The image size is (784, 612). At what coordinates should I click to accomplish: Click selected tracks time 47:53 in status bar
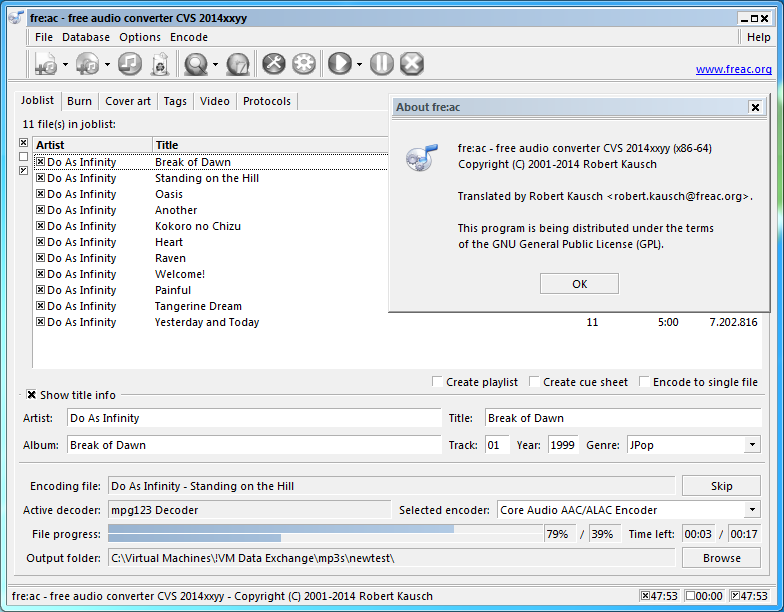click(660, 596)
